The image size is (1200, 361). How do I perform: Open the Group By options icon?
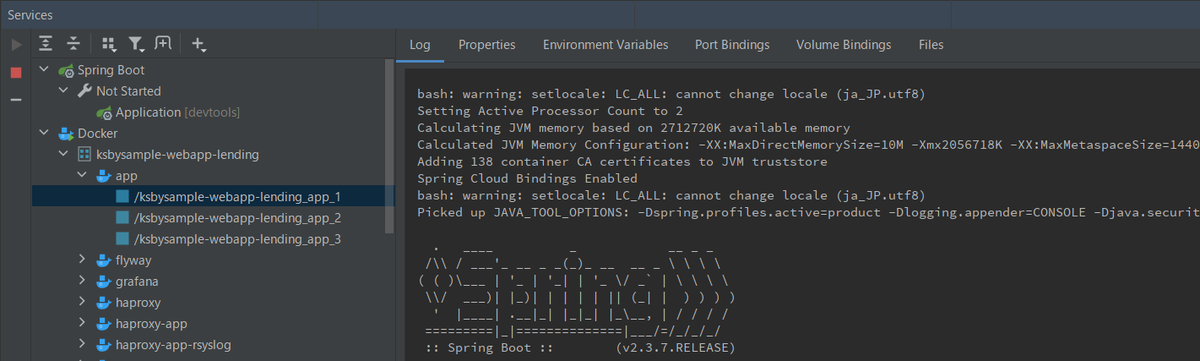coord(109,44)
